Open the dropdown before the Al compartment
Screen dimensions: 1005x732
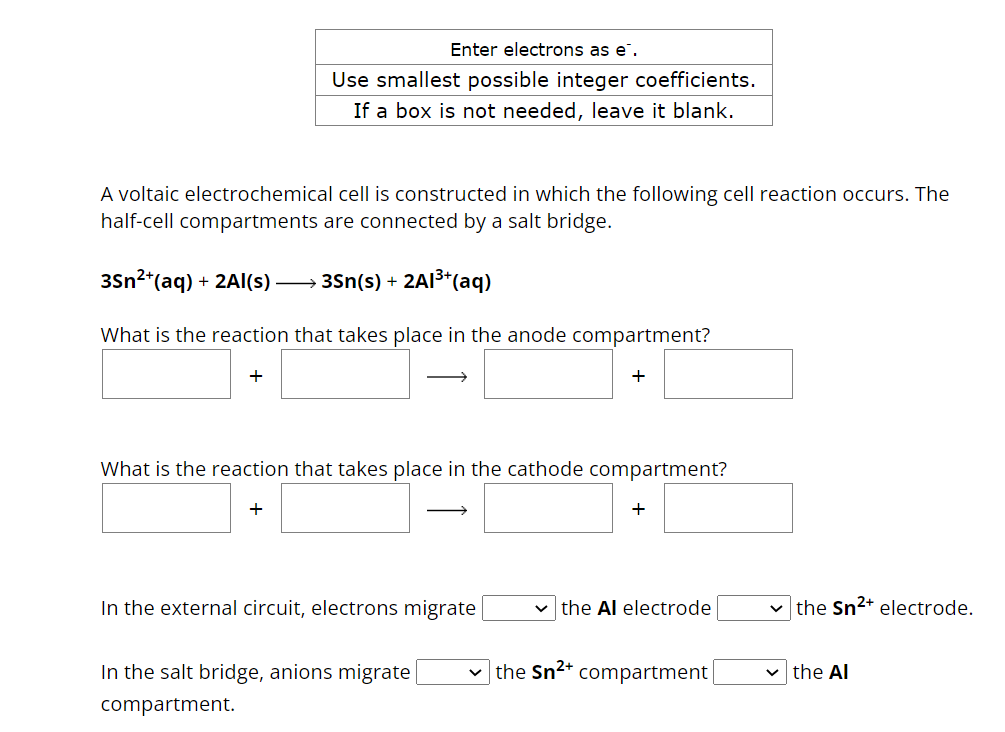(749, 672)
